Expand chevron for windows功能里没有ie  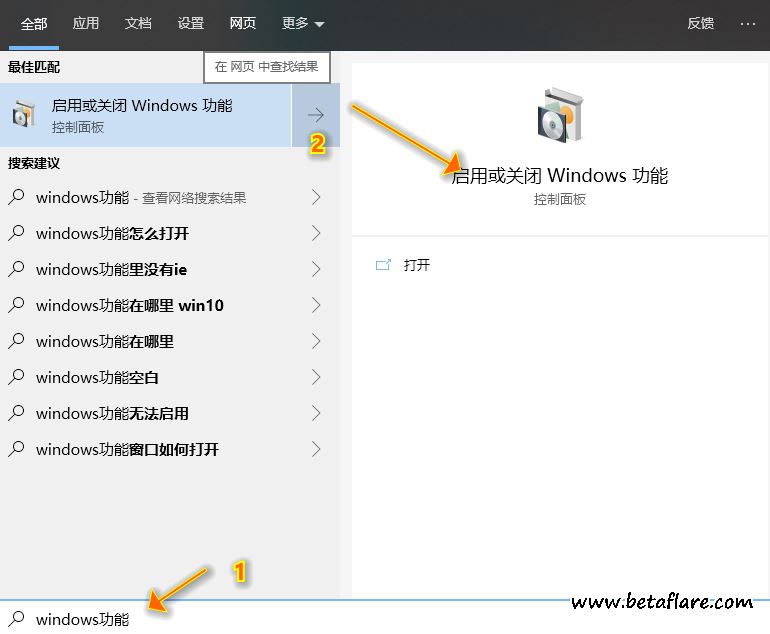[316, 269]
